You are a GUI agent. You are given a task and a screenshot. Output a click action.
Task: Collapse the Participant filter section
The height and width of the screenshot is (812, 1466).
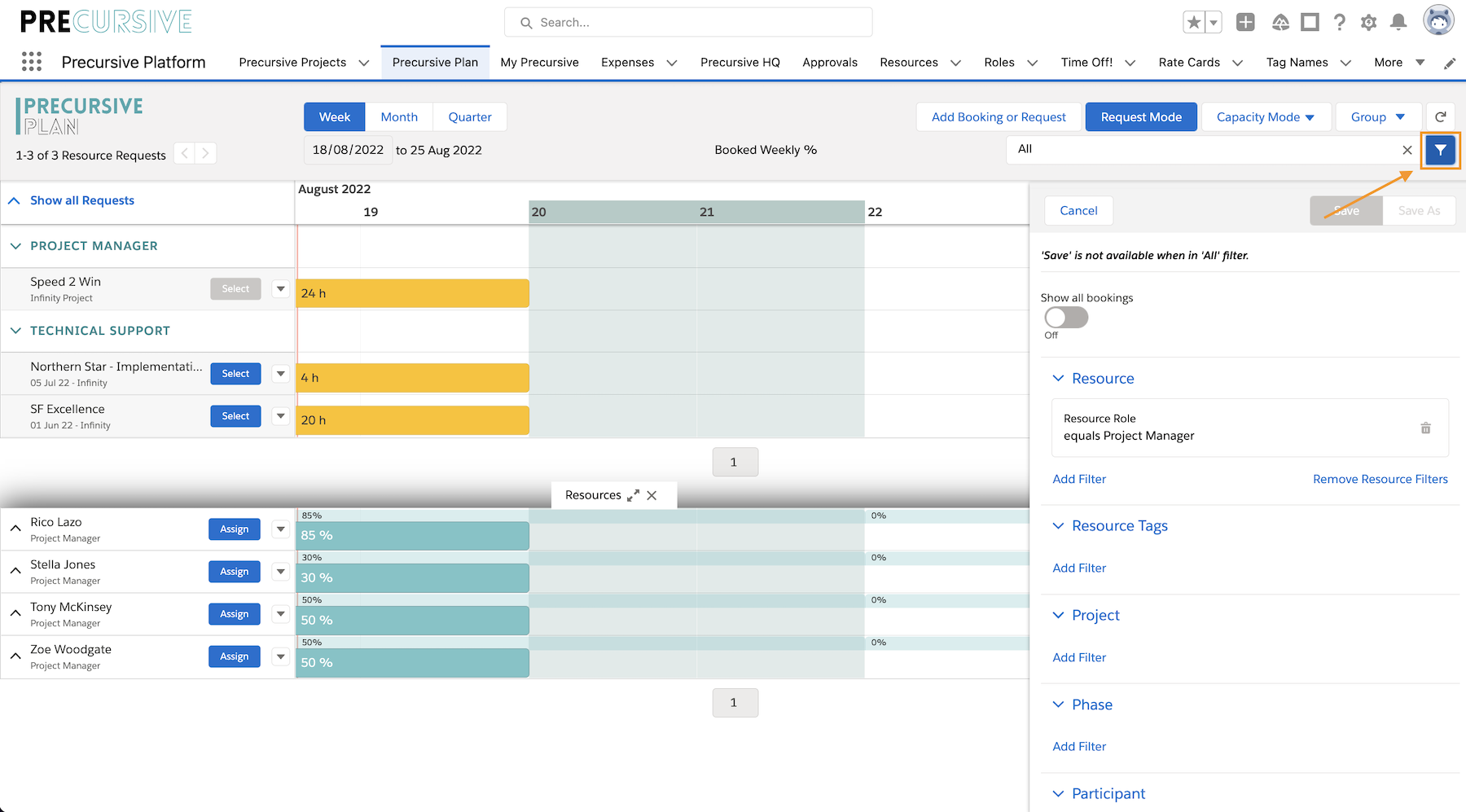1058,794
